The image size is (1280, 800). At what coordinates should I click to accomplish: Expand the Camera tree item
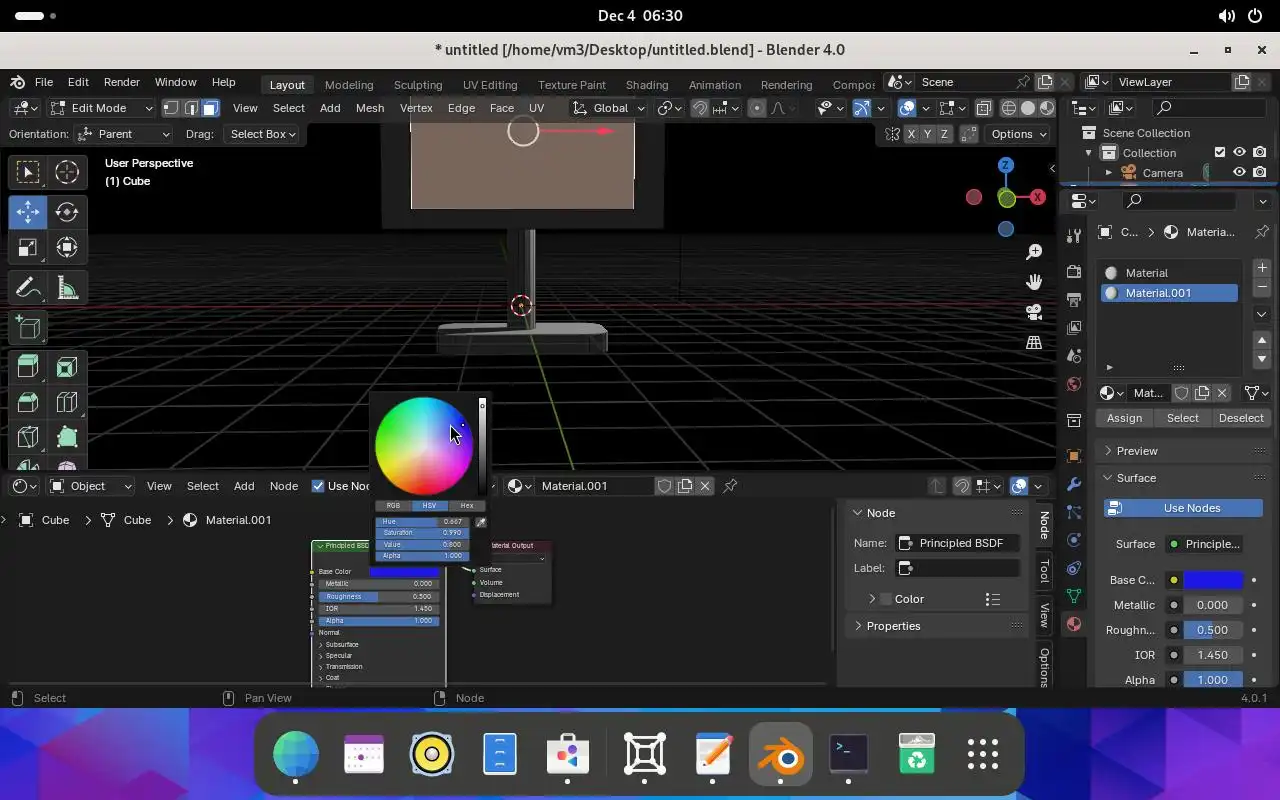1108,173
